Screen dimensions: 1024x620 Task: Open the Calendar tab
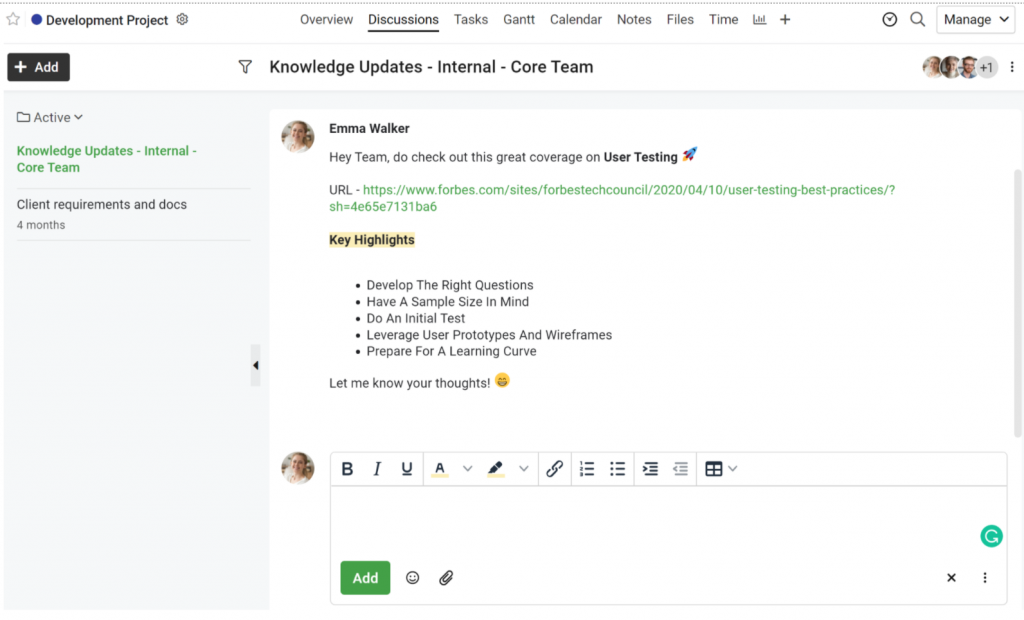pyautogui.click(x=575, y=20)
